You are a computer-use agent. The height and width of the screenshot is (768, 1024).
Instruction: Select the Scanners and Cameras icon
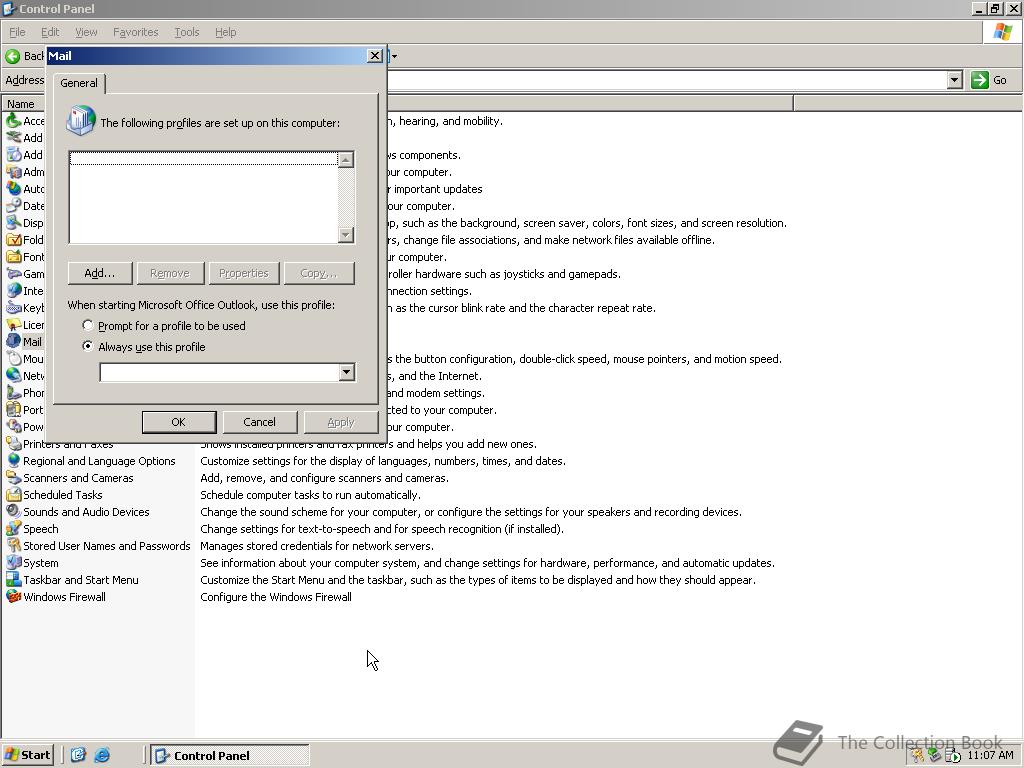pos(13,477)
